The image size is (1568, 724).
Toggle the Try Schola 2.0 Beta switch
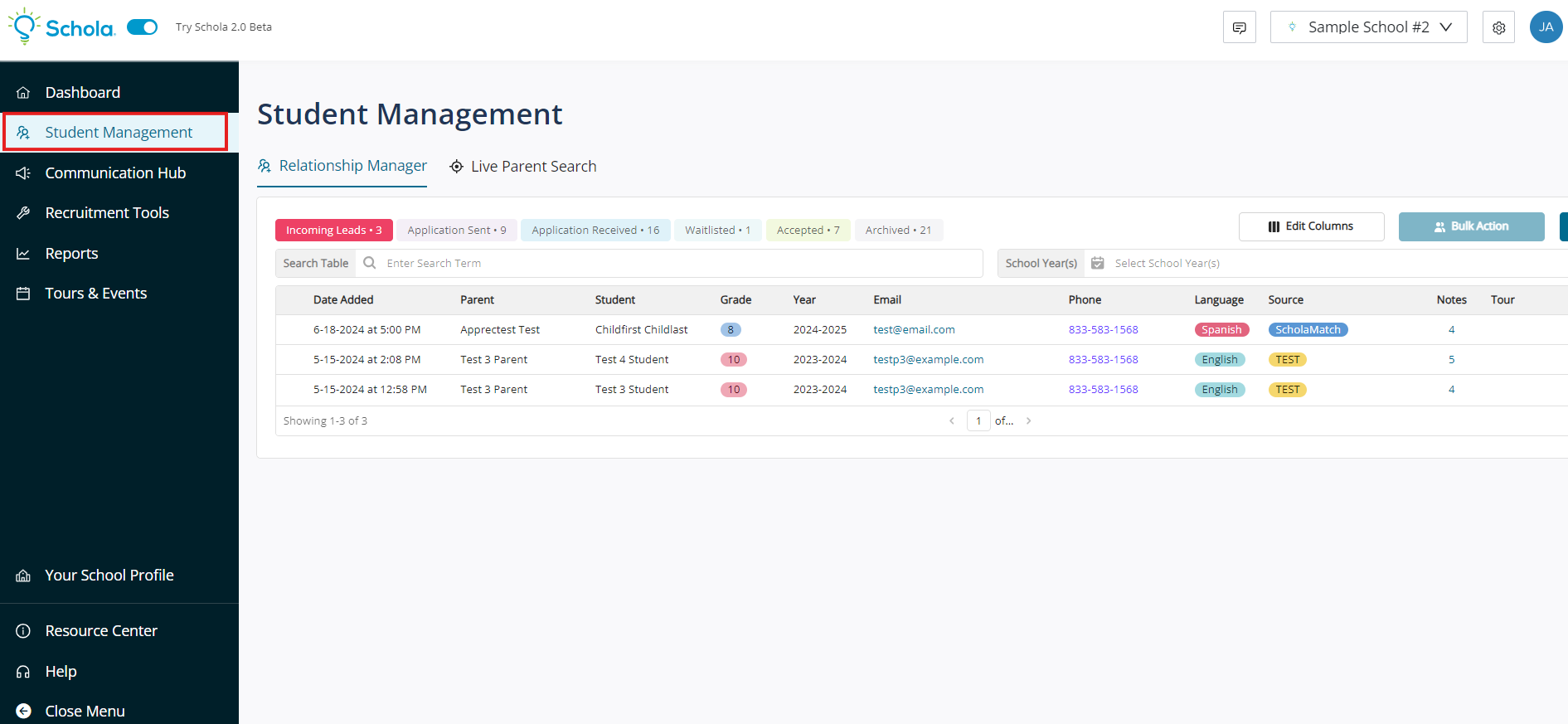tap(142, 27)
